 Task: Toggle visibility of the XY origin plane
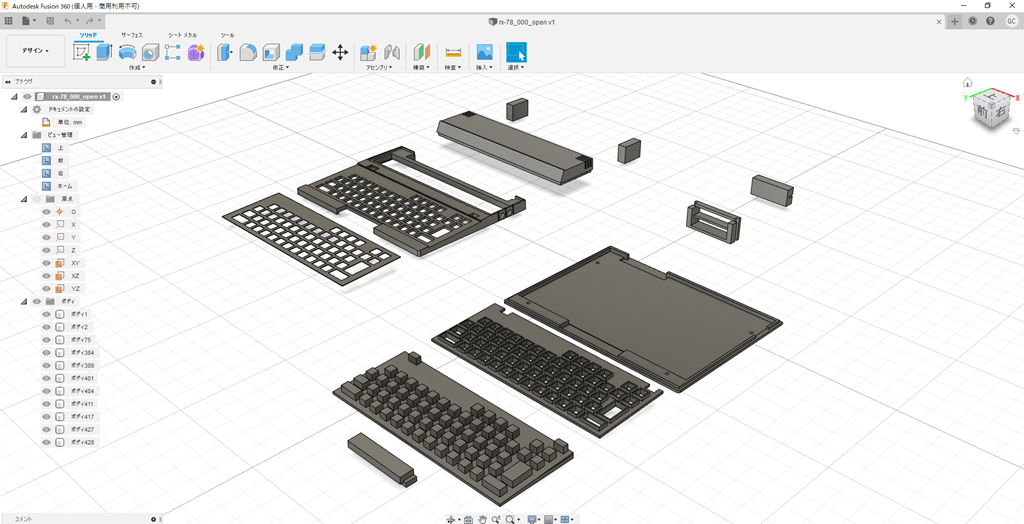[x=46, y=263]
